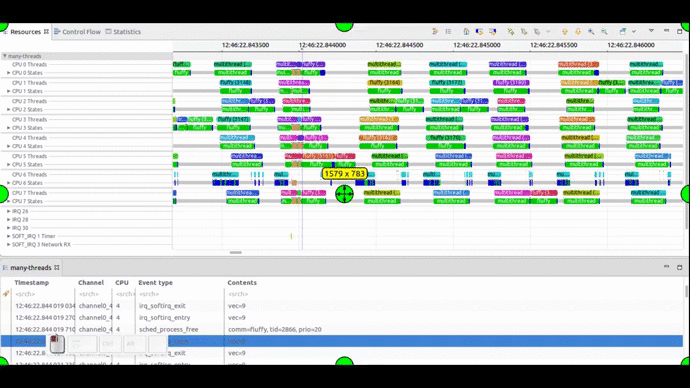Click the yellow up arrow toolbar icon

565,31
